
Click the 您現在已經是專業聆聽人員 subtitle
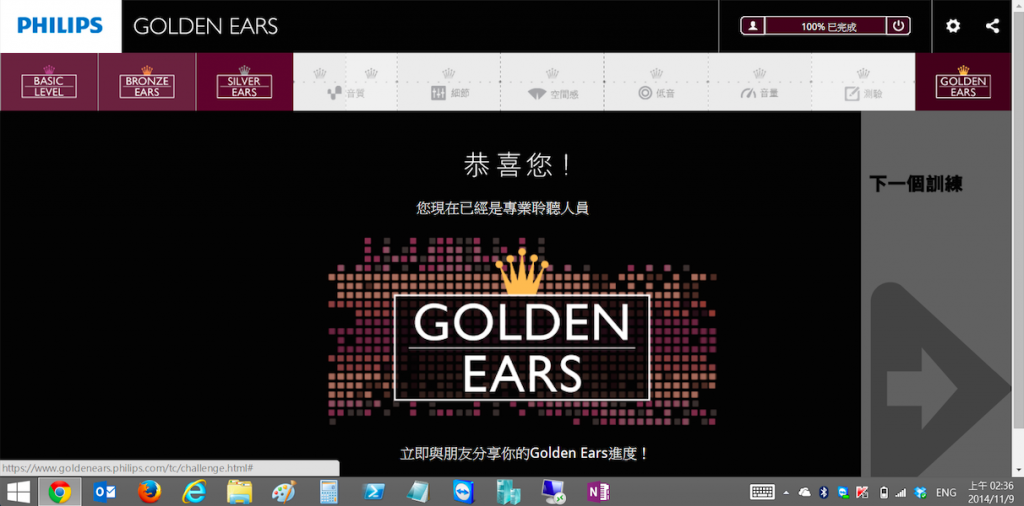pos(503,208)
